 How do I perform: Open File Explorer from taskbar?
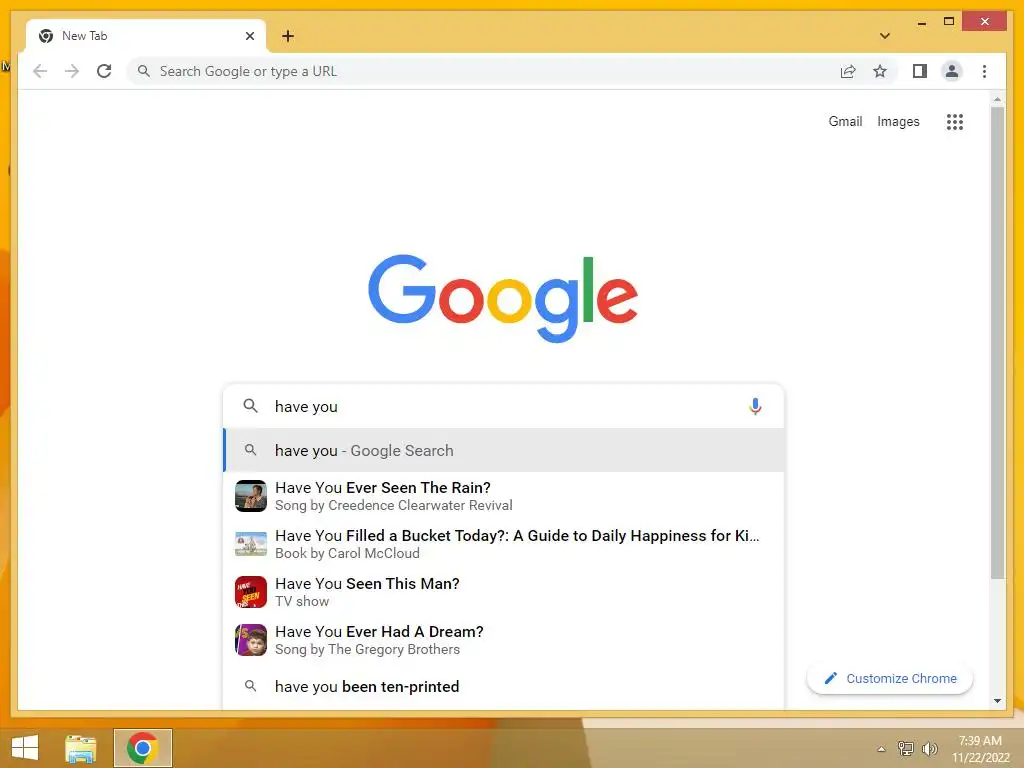pos(81,748)
